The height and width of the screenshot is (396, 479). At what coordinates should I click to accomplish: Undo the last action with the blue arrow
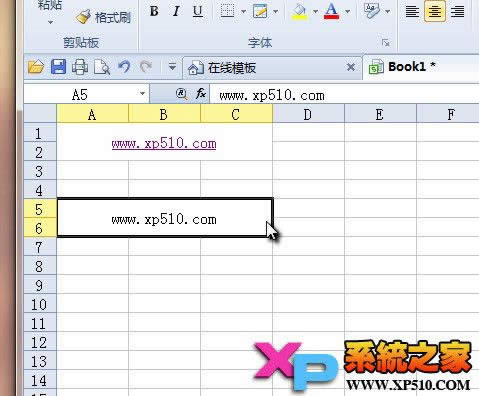pos(124,67)
